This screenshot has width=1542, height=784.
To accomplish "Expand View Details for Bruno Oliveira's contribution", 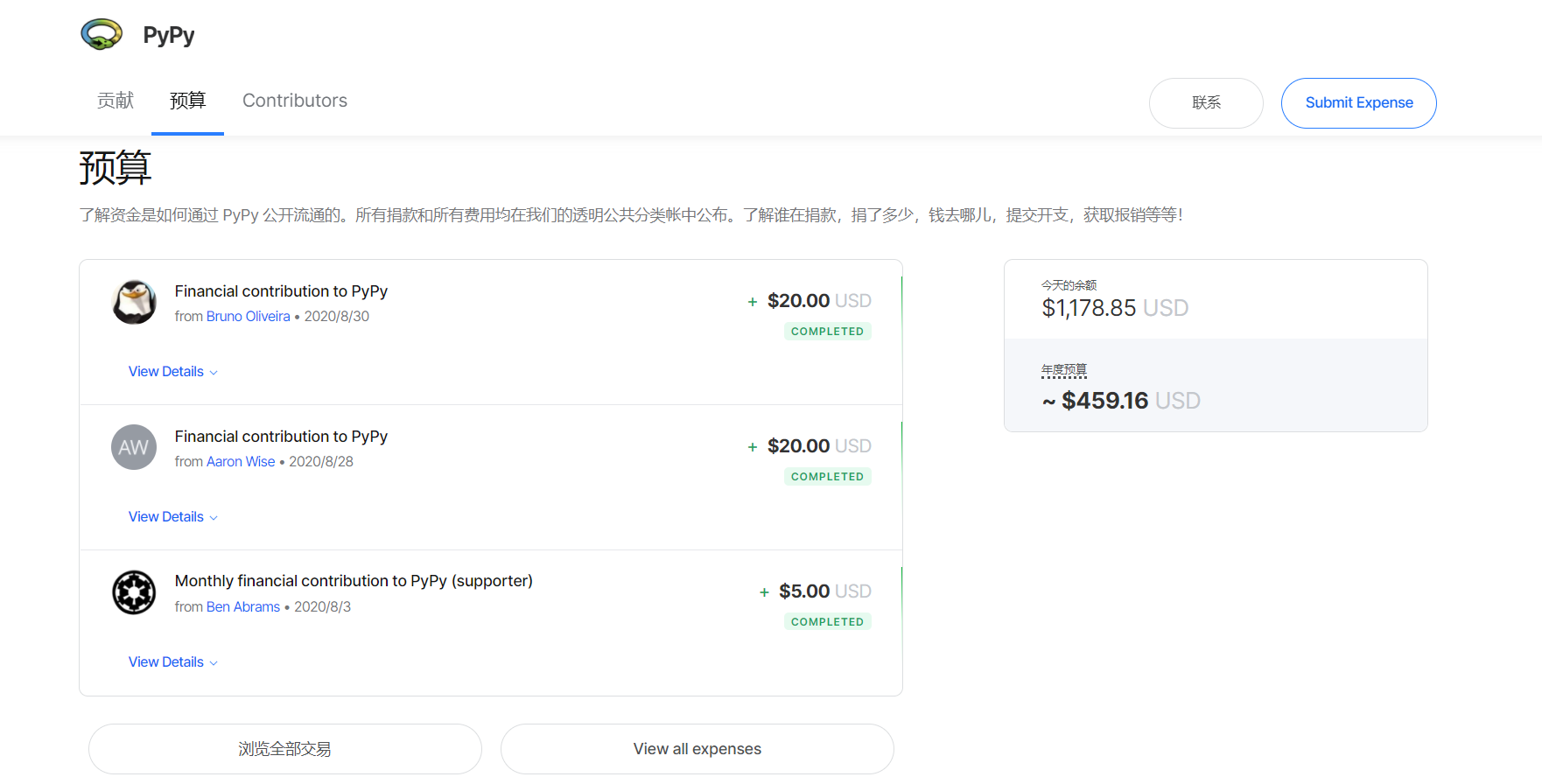I will [172, 372].
